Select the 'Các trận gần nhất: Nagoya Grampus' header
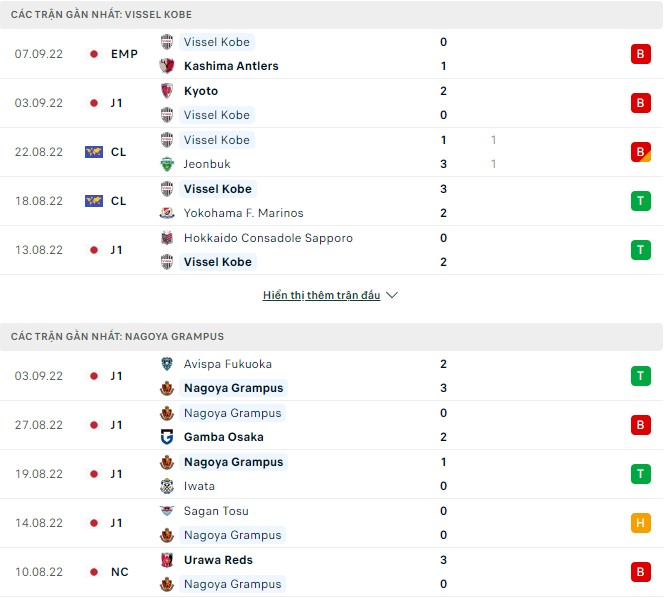The width and height of the screenshot is (669, 598). [x=118, y=337]
